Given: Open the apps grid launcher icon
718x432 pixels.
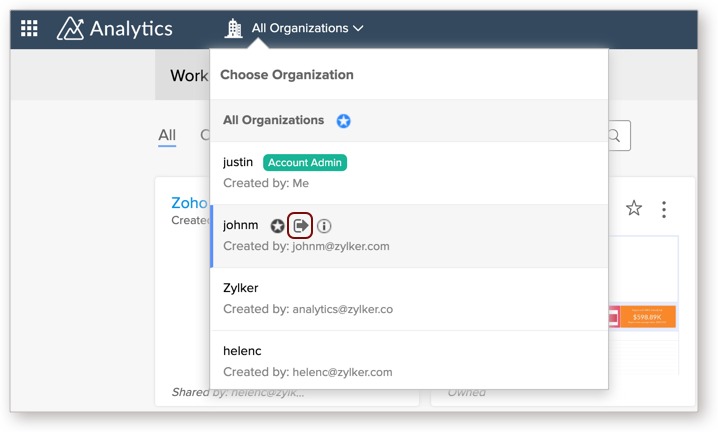Looking at the screenshot, I should coord(29,28).
